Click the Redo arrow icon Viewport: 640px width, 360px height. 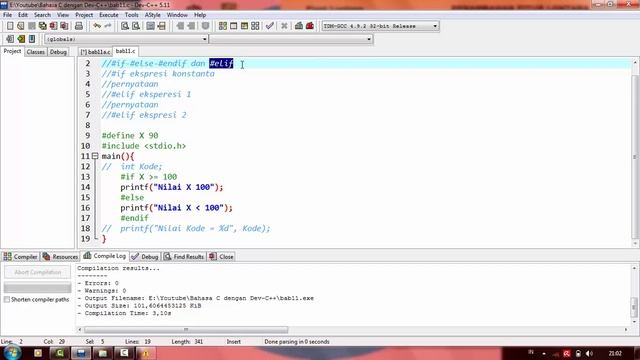(108, 26)
